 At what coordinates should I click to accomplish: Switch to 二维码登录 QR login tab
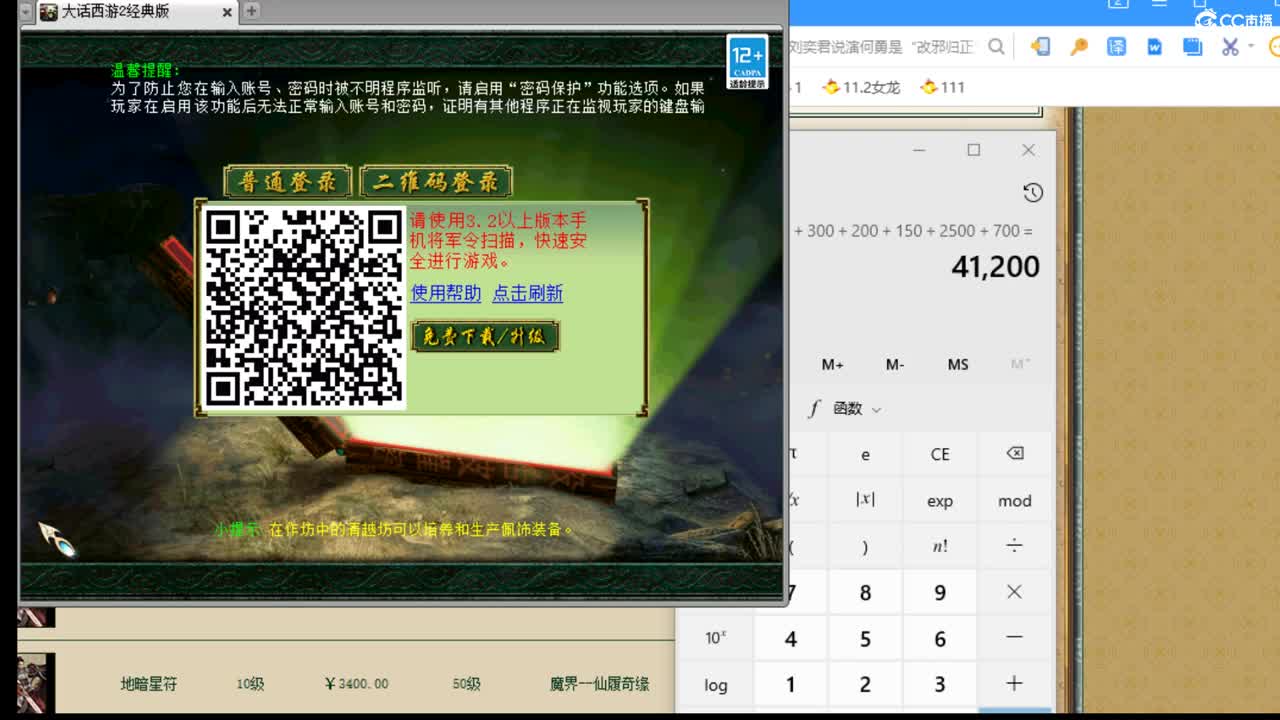point(436,182)
